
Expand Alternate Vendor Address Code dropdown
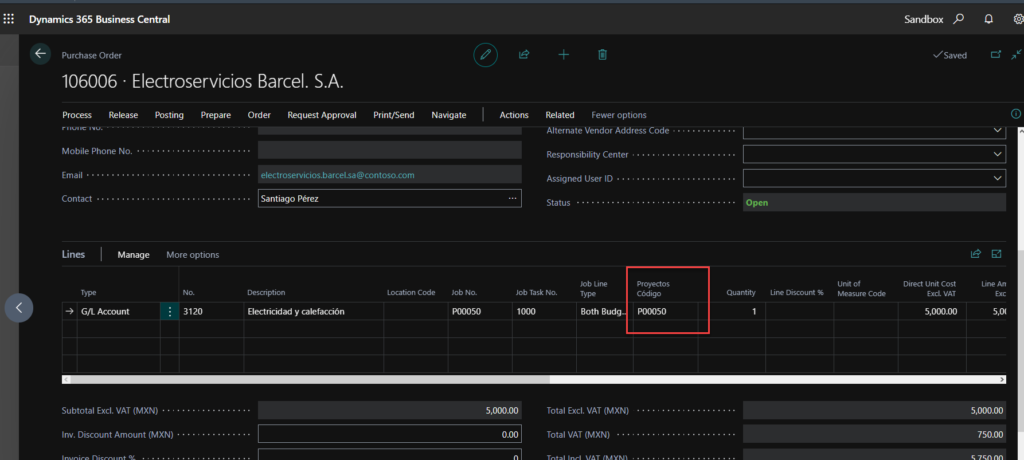click(997, 131)
